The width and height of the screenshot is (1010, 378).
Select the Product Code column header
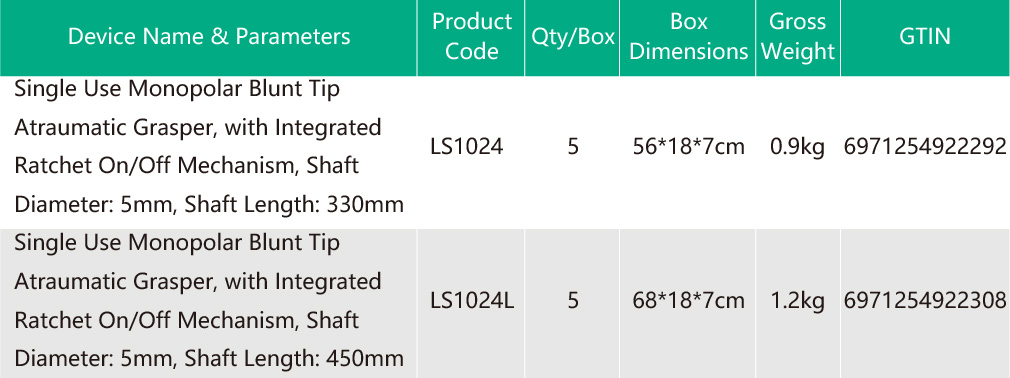coord(472,37)
